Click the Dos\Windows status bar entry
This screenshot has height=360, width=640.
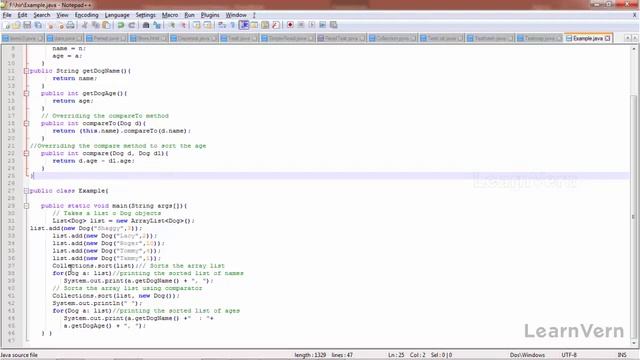click(x=527, y=355)
